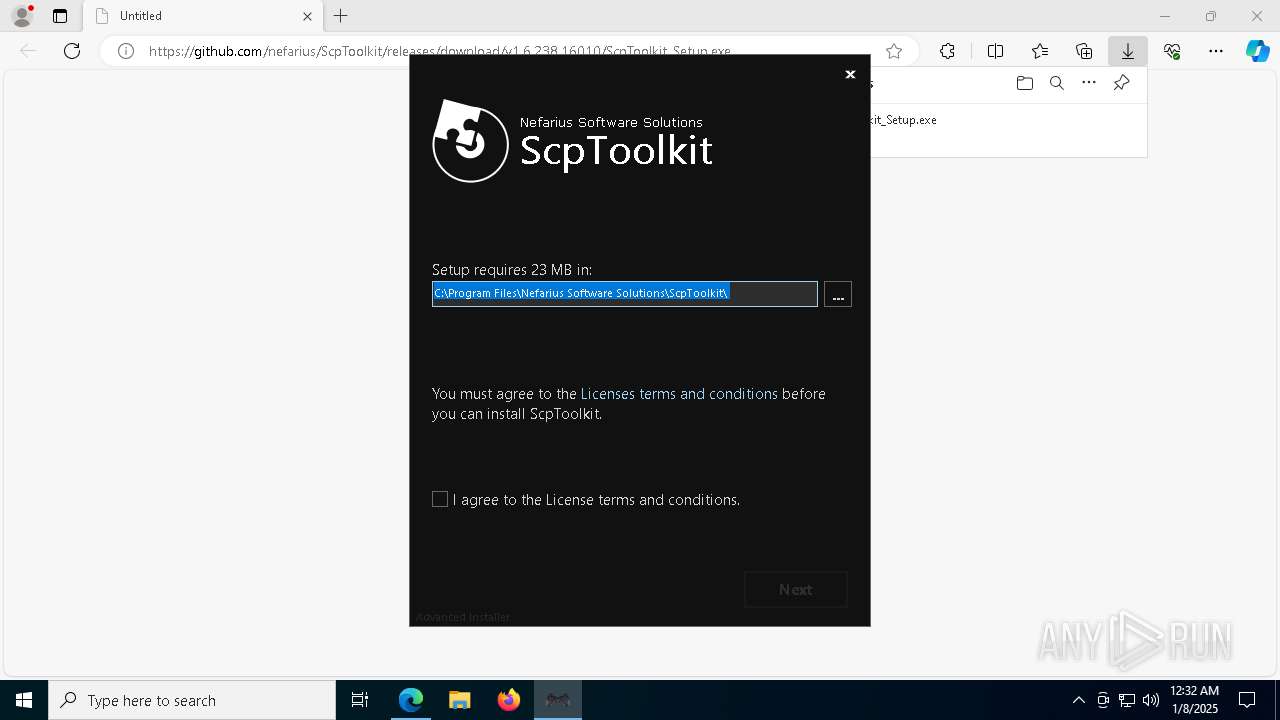Open File Explorer from the taskbar

(x=460, y=700)
